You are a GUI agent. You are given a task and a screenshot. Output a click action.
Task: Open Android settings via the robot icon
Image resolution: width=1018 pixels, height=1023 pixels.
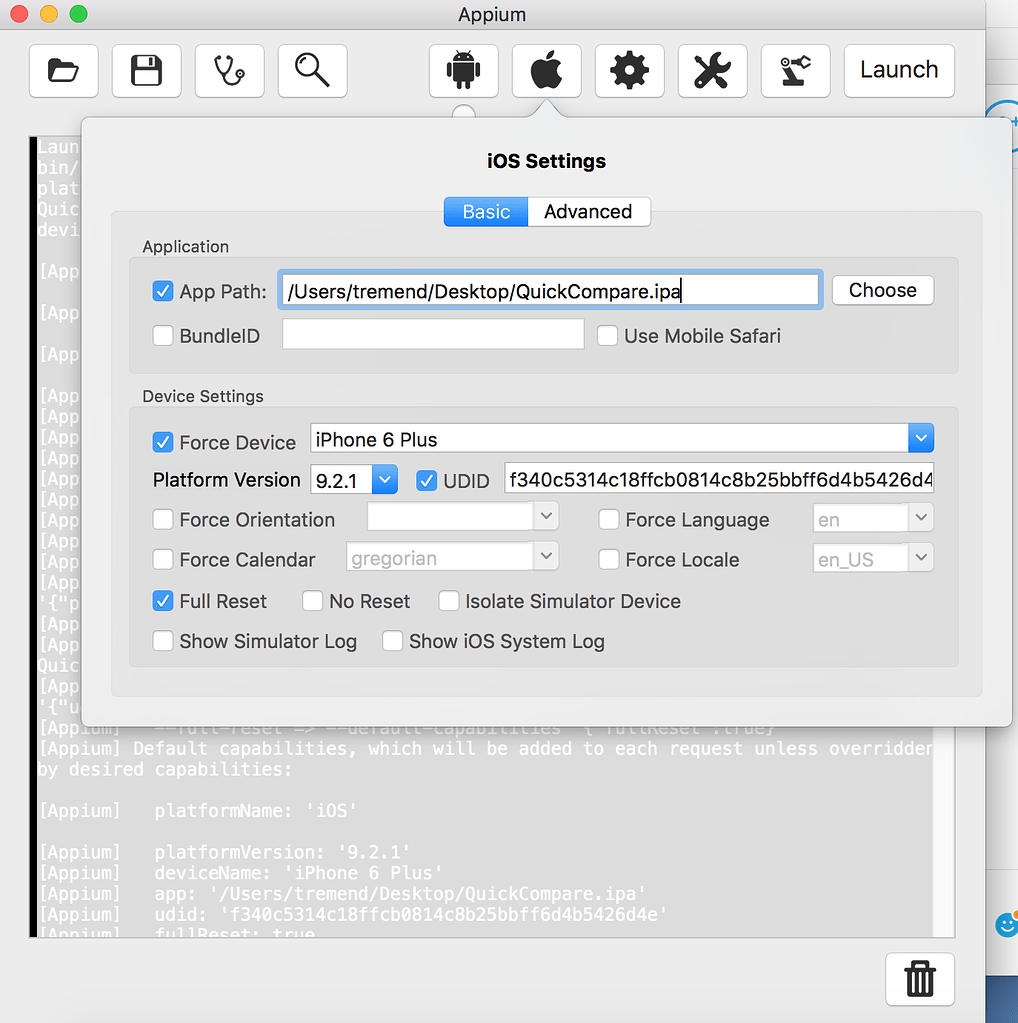click(x=463, y=70)
